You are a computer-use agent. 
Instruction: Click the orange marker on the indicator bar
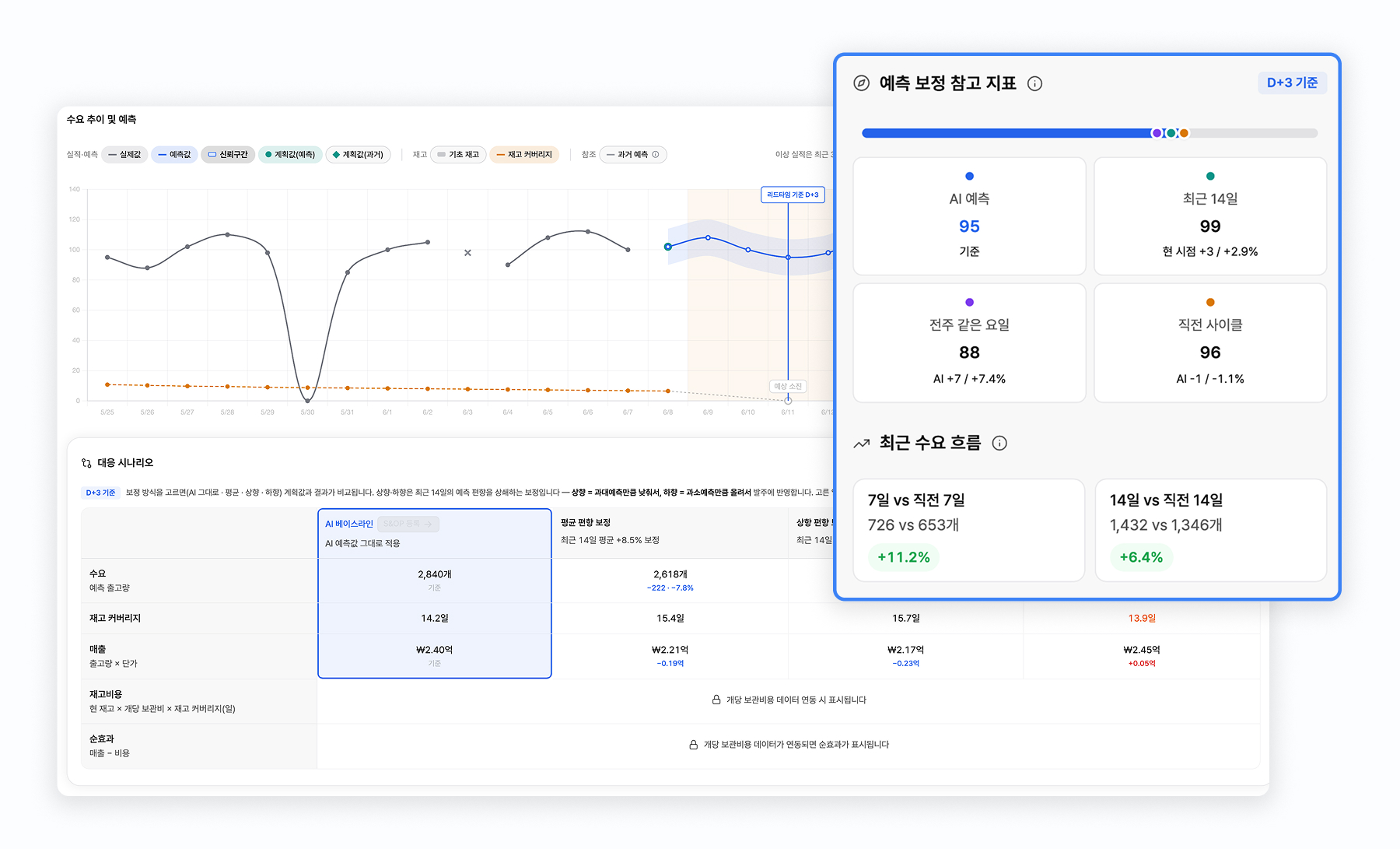(x=1184, y=133)
